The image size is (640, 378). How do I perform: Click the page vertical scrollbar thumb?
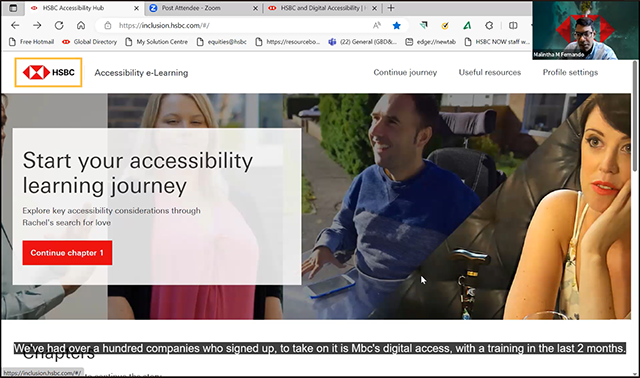tap(635, 116)
